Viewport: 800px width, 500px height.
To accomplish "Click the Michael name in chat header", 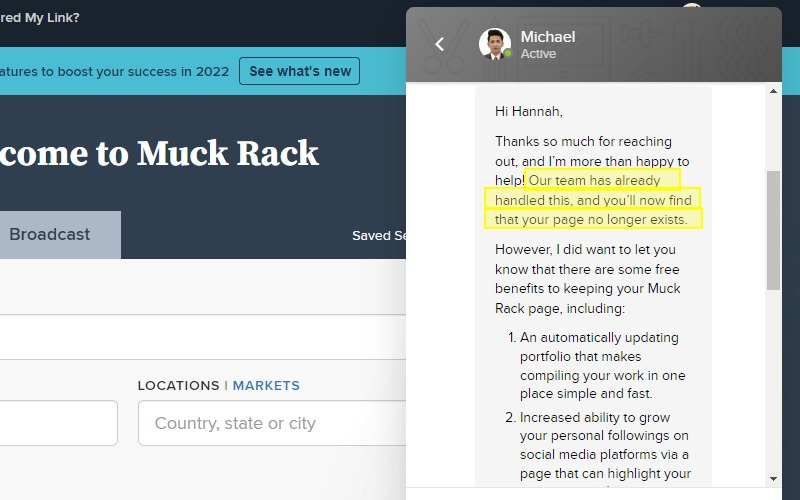I will point(547,37).
